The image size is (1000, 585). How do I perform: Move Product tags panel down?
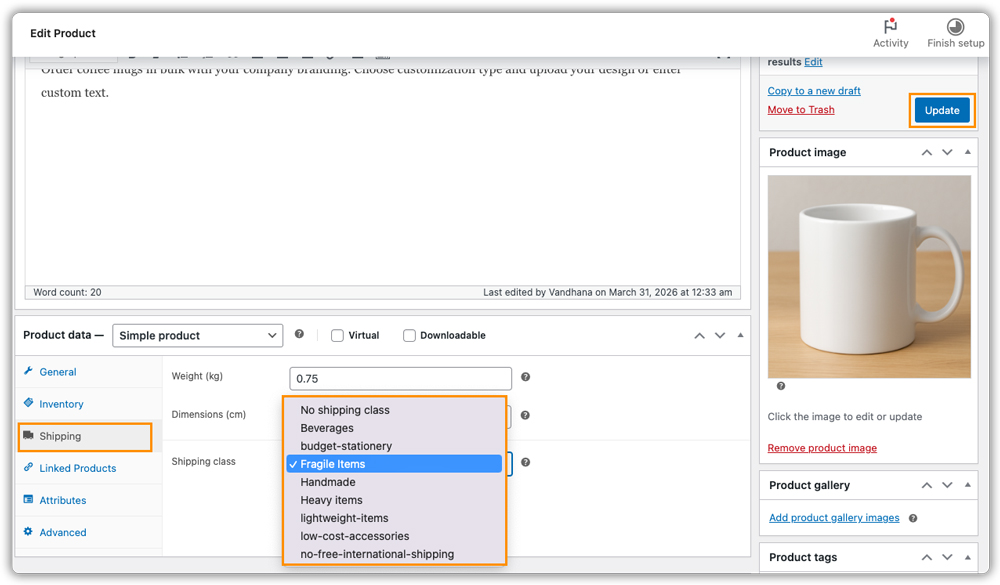pyautogui.click(x=947, y=558)
